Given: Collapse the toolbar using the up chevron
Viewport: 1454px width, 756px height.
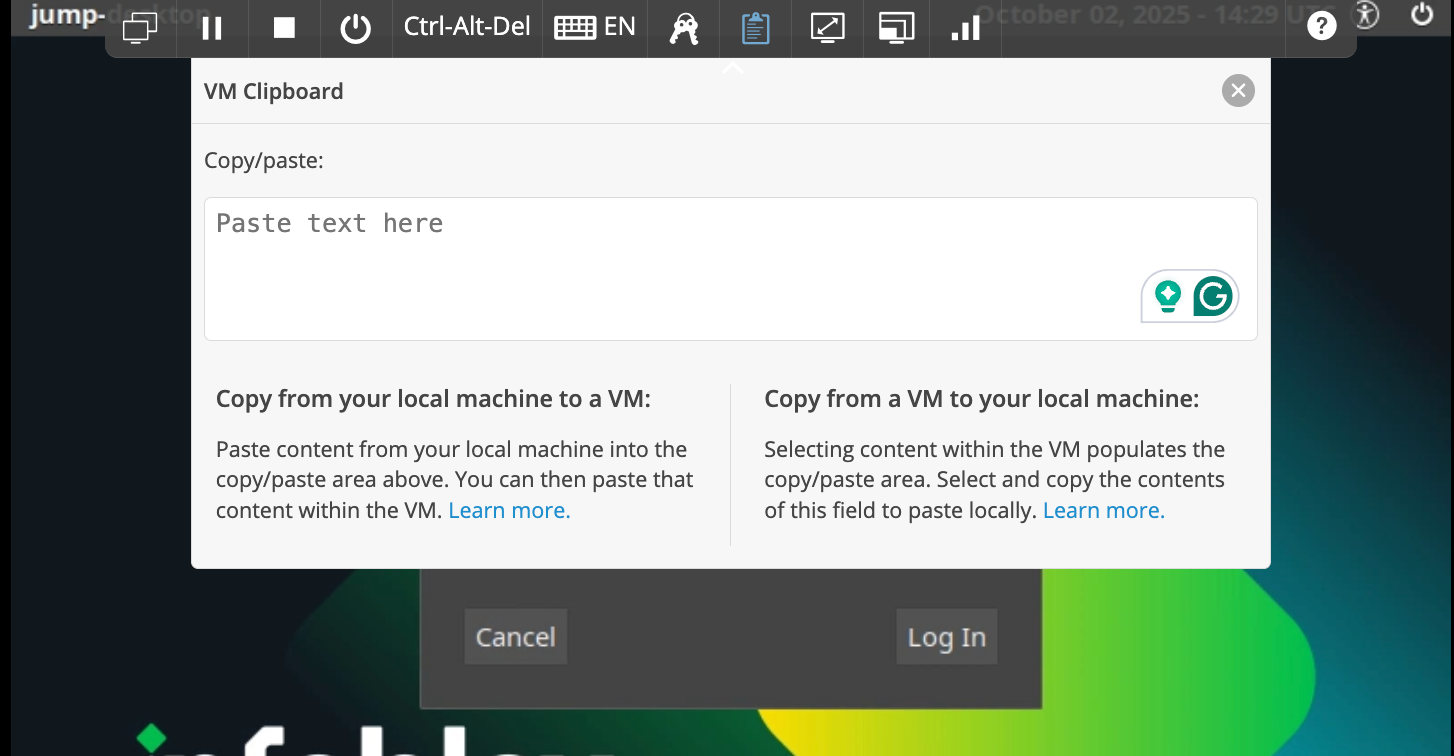Looking at the screenshot, I should coord(732,68).
